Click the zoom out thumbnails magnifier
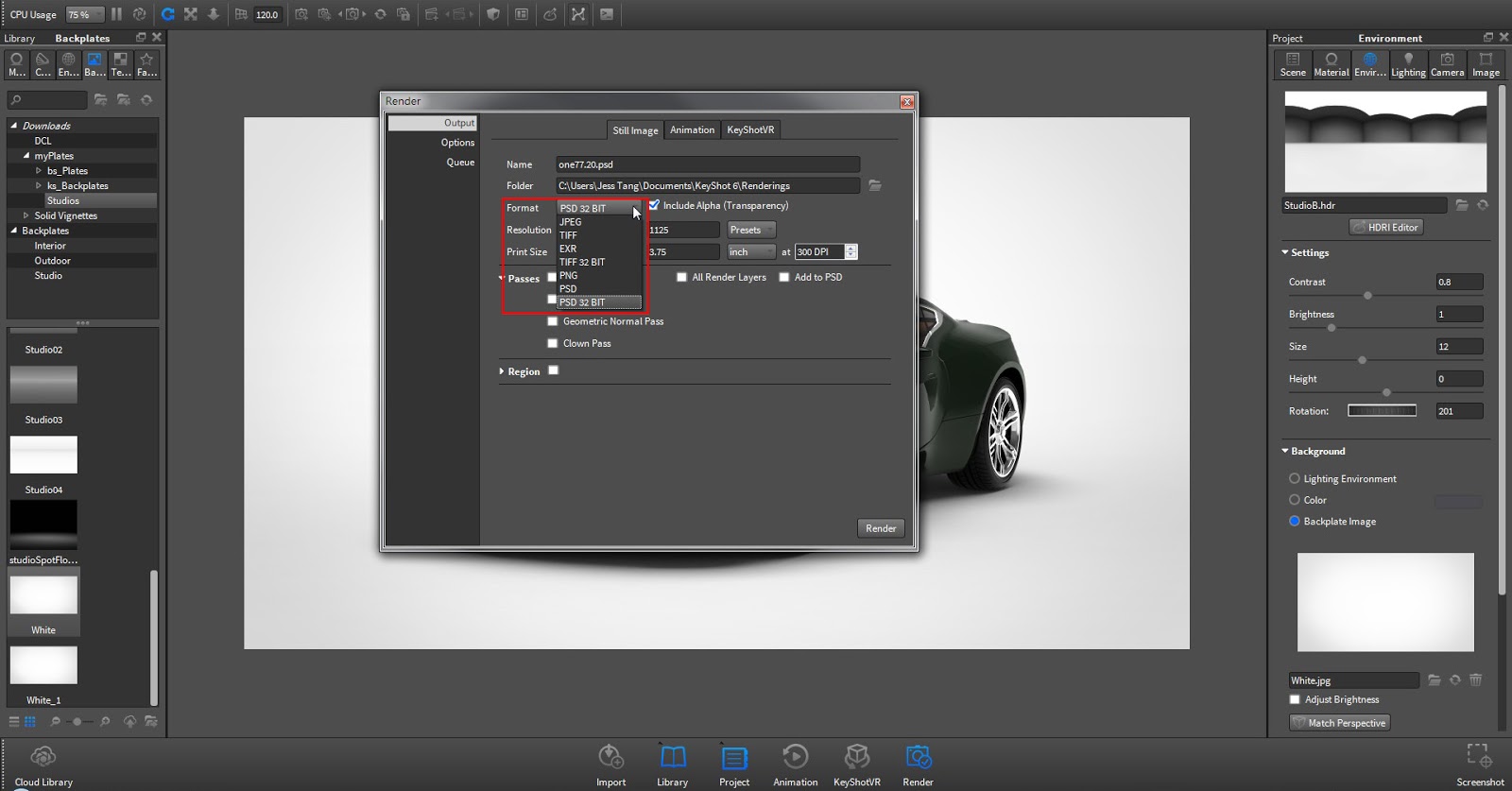1512x791 pixels. (55, 721)
